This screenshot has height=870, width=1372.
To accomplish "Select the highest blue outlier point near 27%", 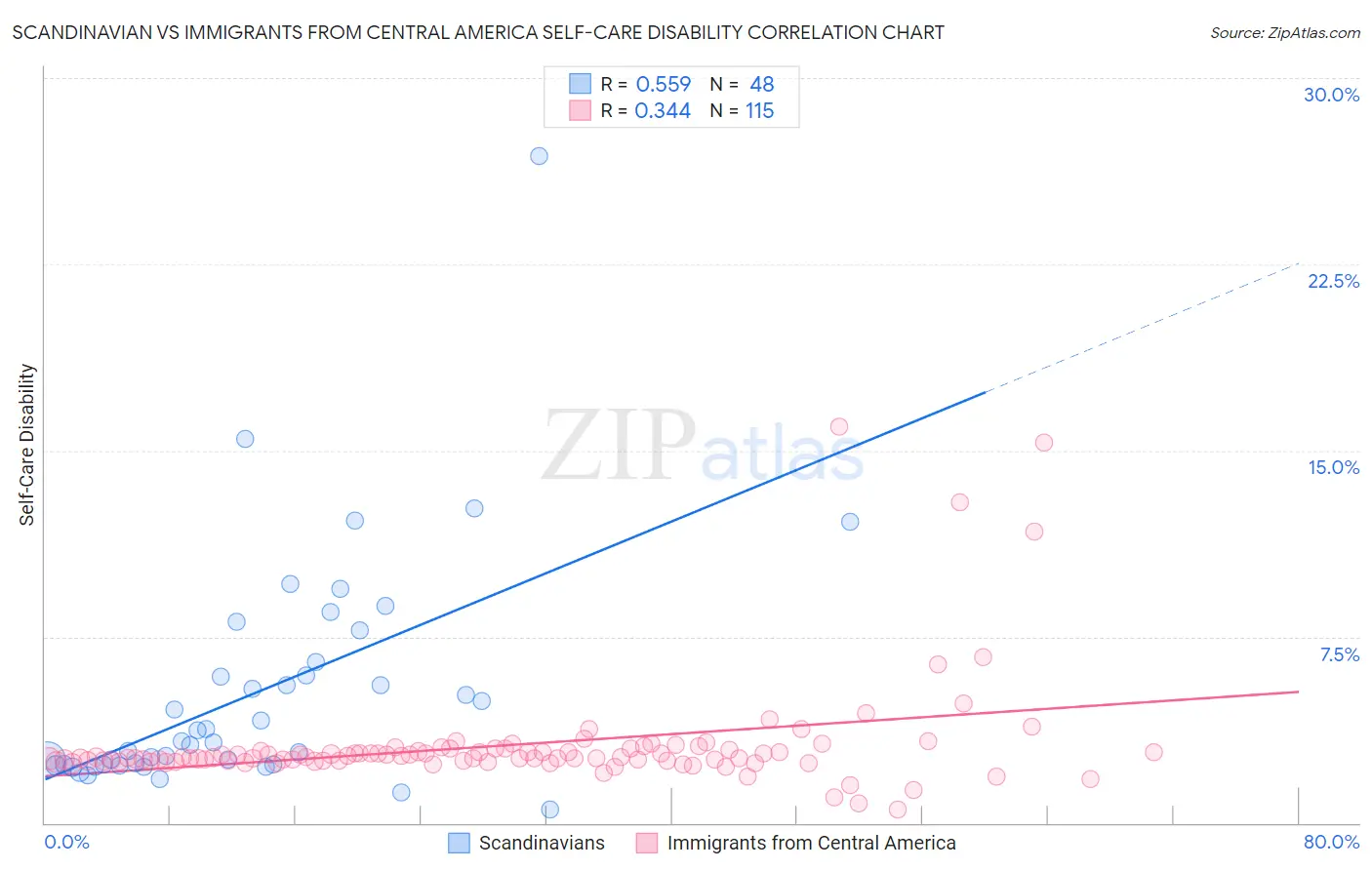I will (x=539, y=156).
